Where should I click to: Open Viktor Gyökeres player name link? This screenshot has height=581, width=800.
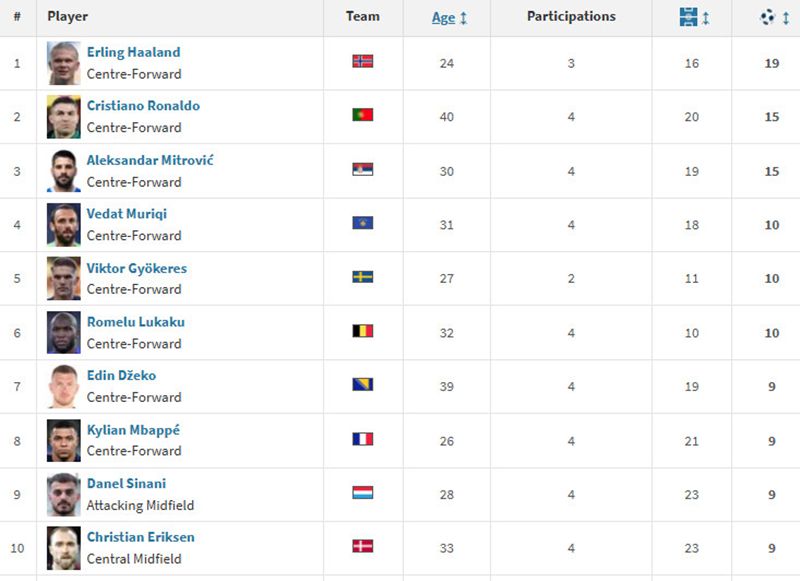137,268
